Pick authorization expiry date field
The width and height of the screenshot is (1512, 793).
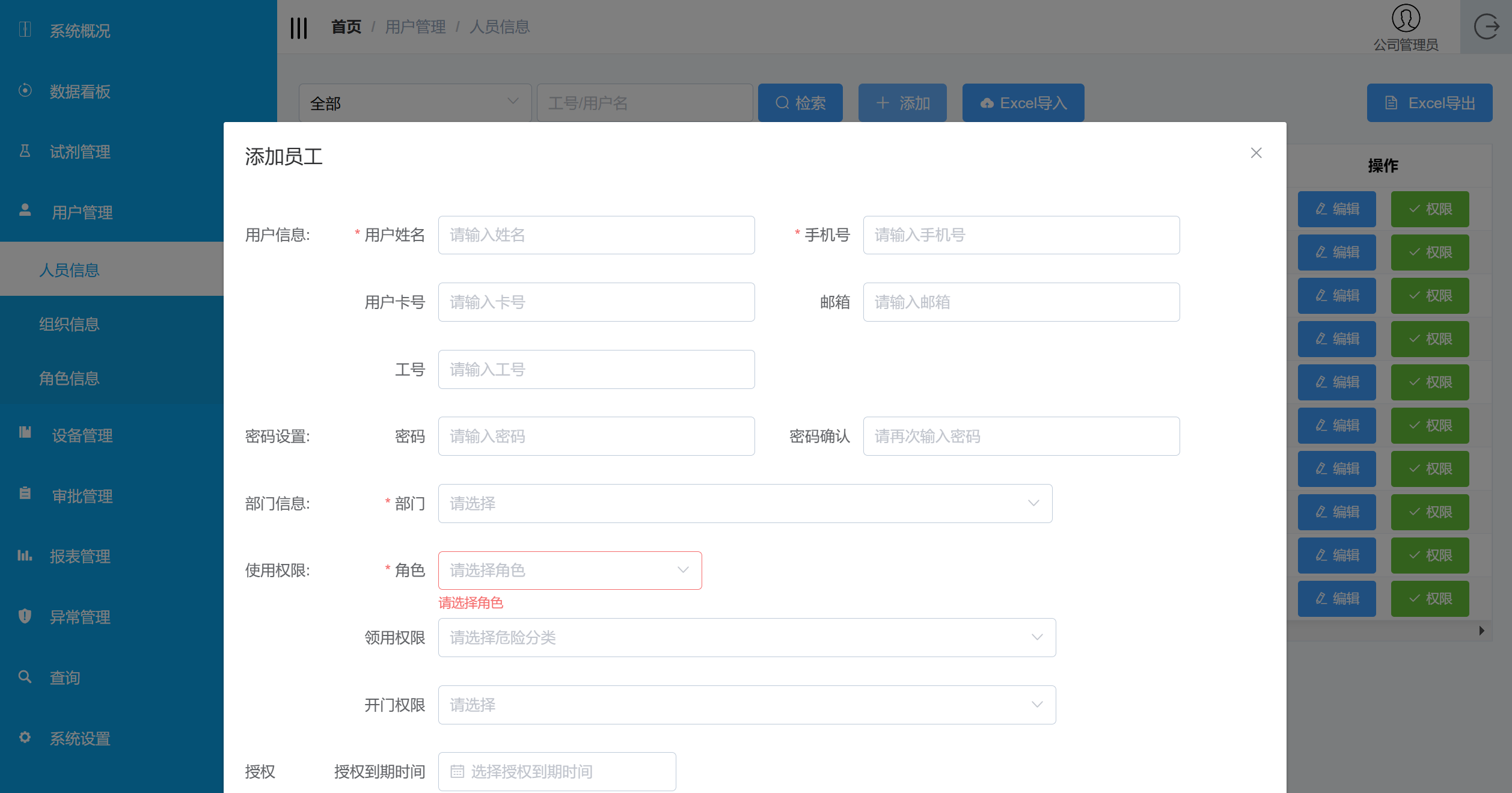[x=556, y=771]
